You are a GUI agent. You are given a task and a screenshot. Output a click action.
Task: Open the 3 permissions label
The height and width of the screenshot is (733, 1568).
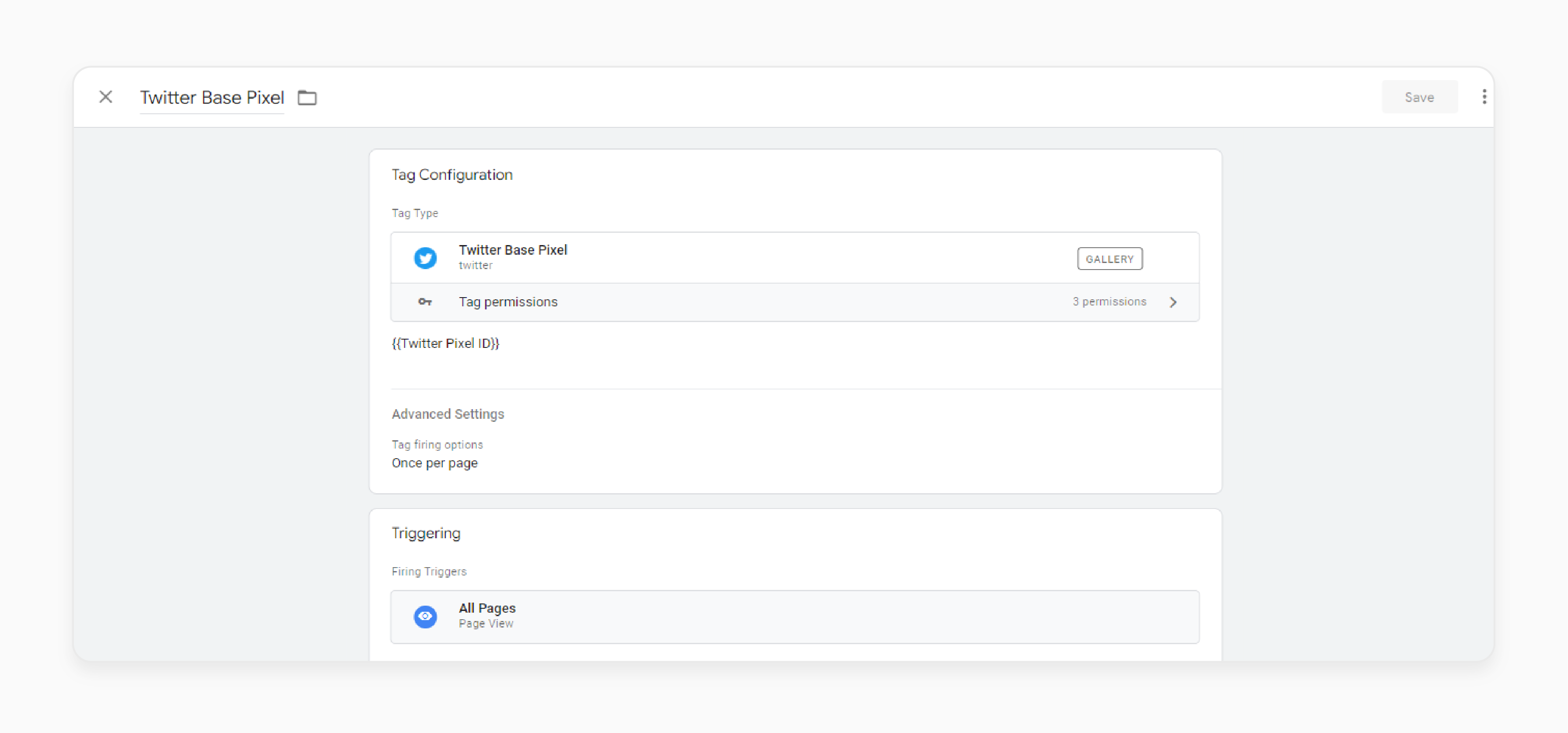click(1109, 302)
